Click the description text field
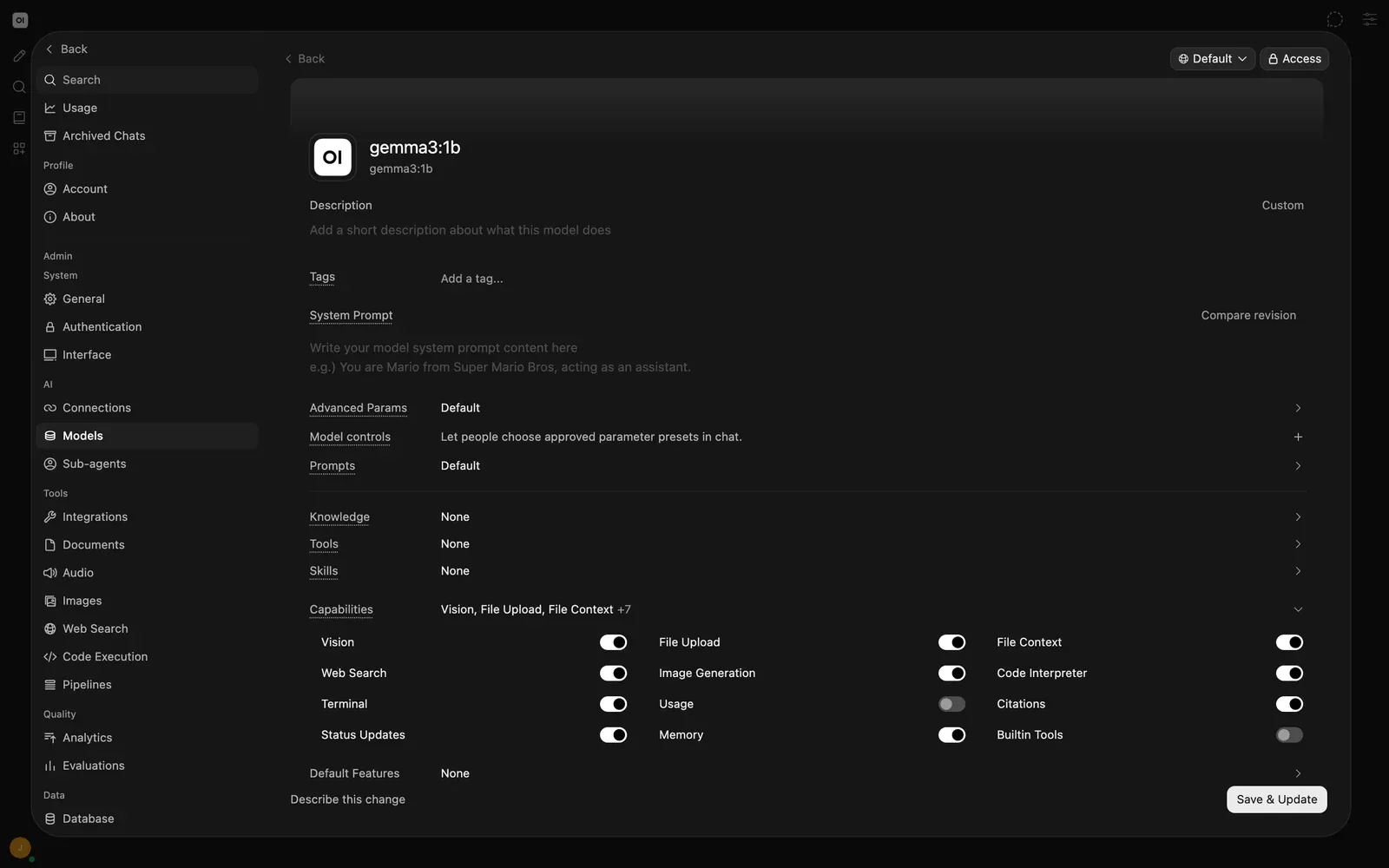 806,230
